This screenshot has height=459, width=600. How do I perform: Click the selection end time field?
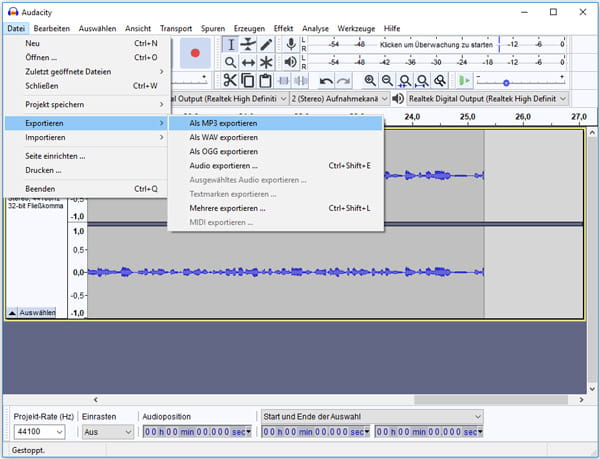click(x=429, y=432)
